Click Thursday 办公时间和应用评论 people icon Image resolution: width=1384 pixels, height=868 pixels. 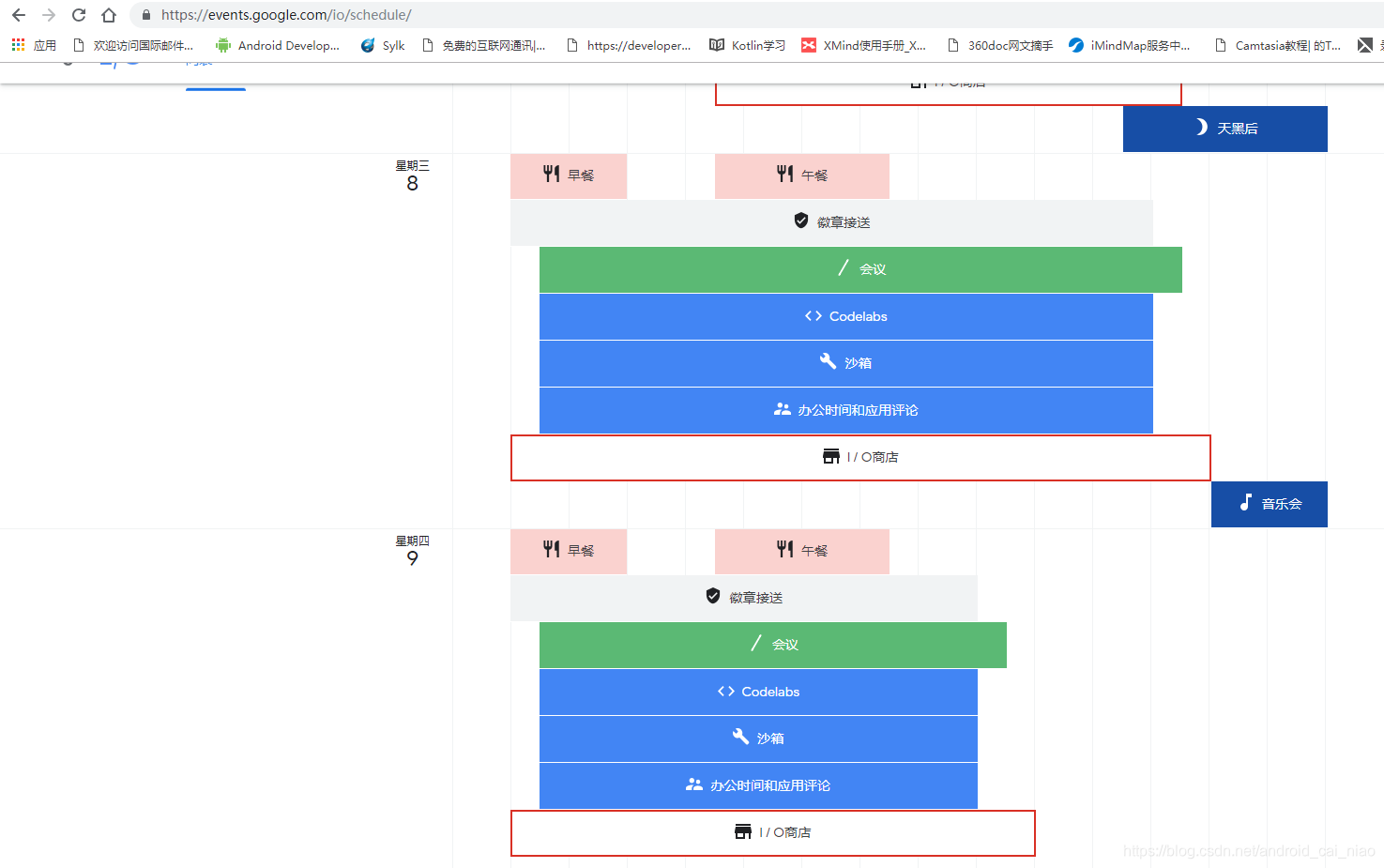pyautogui.click(x=694, y=784)
